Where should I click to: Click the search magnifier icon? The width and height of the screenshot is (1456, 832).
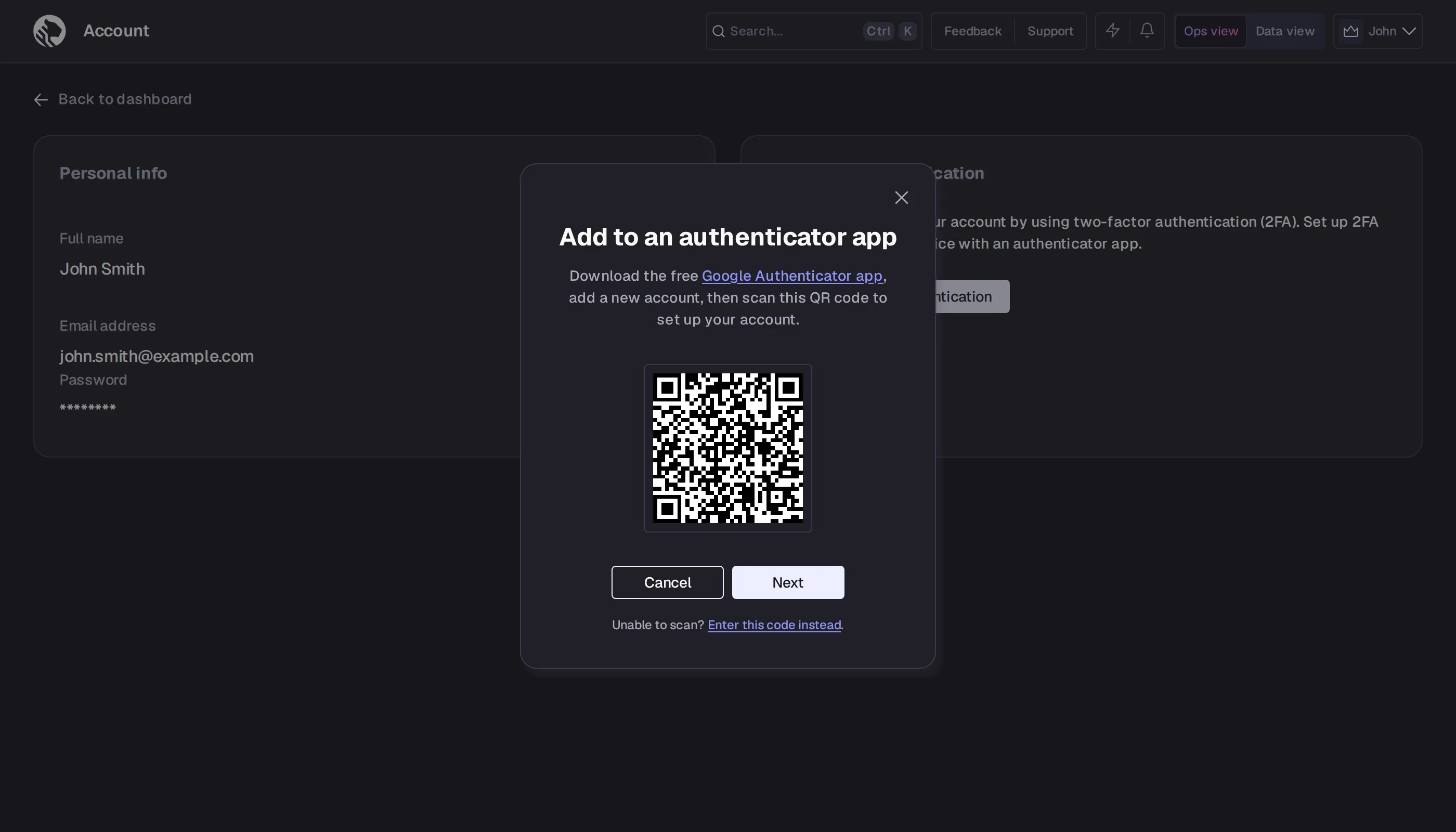(x=718, y=31)
